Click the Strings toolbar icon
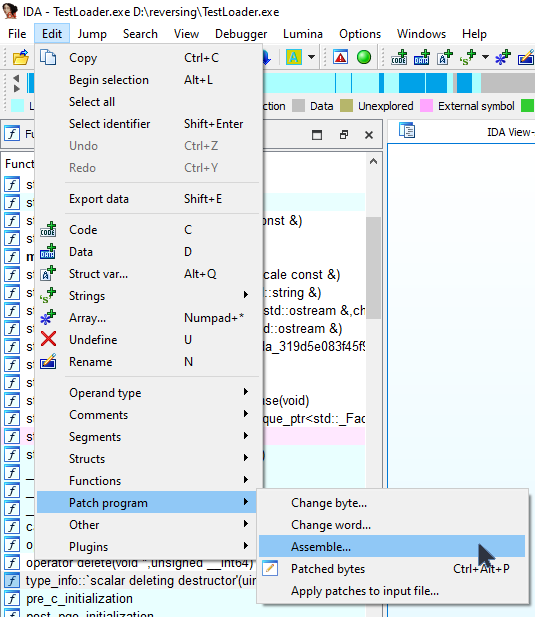 coord(467,57)
